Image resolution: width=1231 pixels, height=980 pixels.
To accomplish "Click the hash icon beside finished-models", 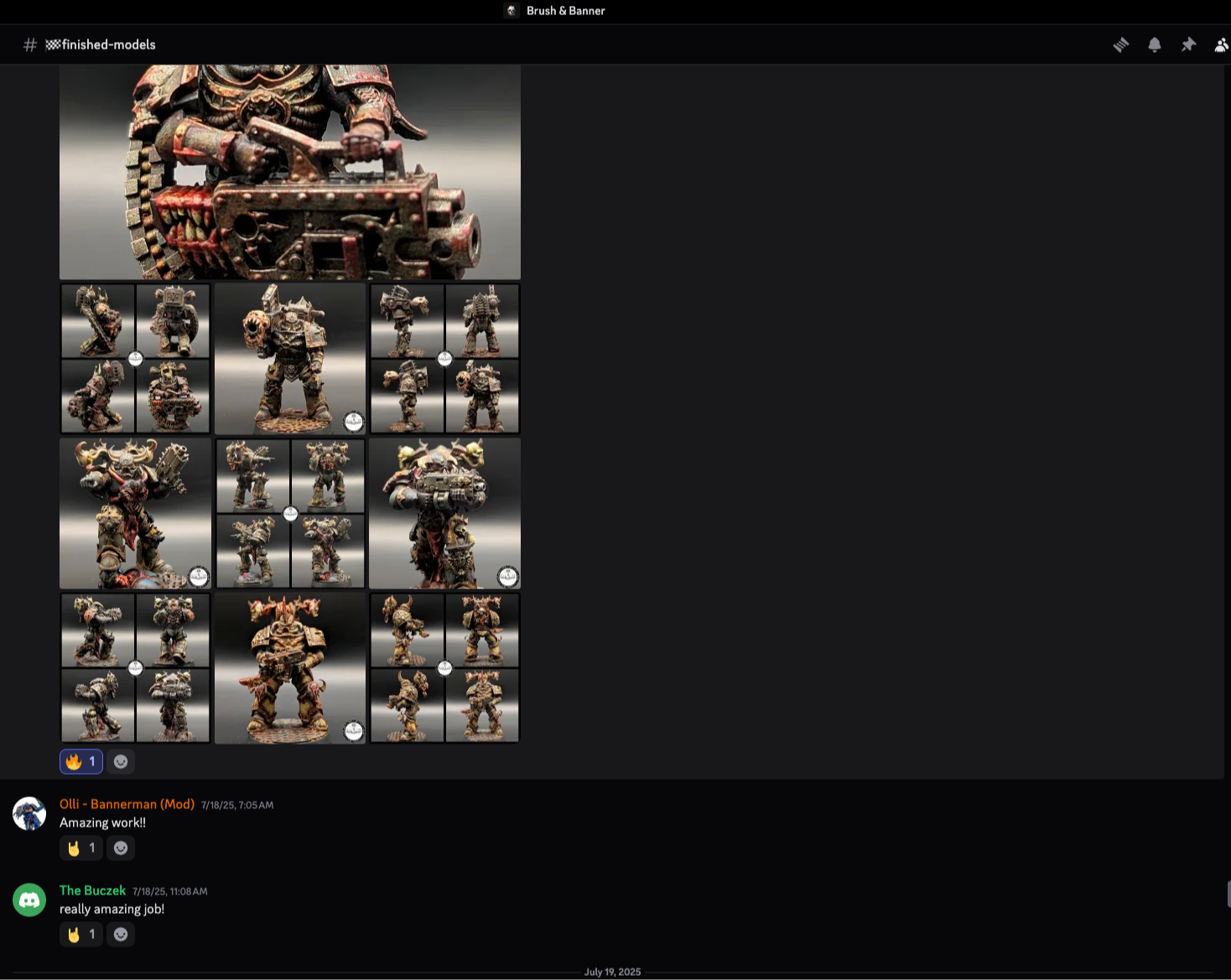I will coord(30,44).
